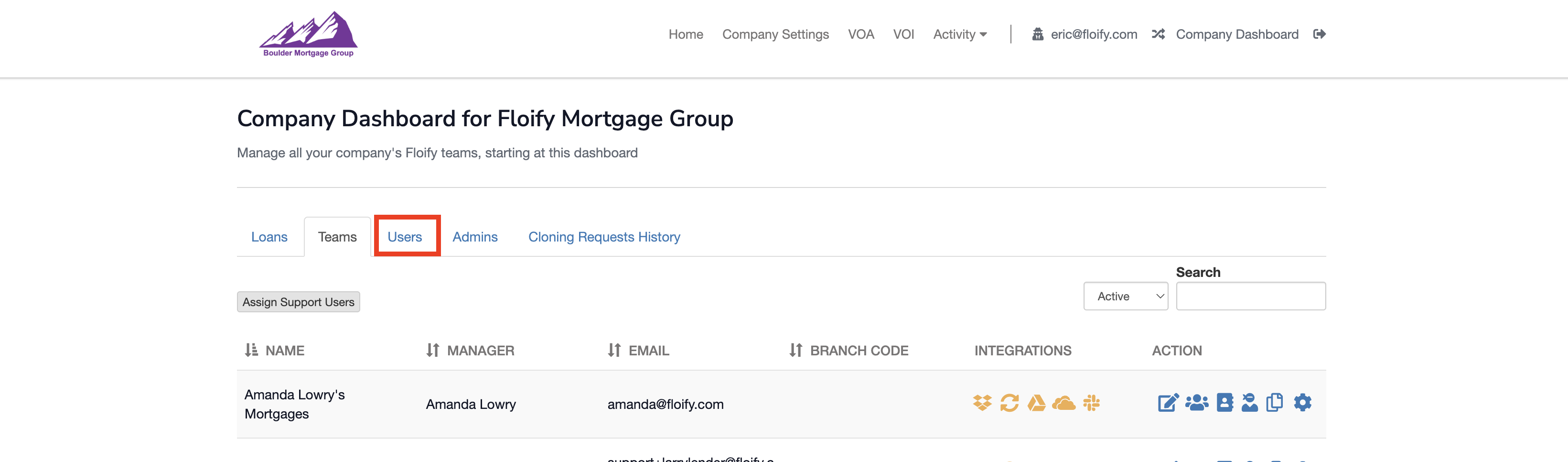
Task: Open team members group icon for Amanda's team
Action: point(1197,403)
